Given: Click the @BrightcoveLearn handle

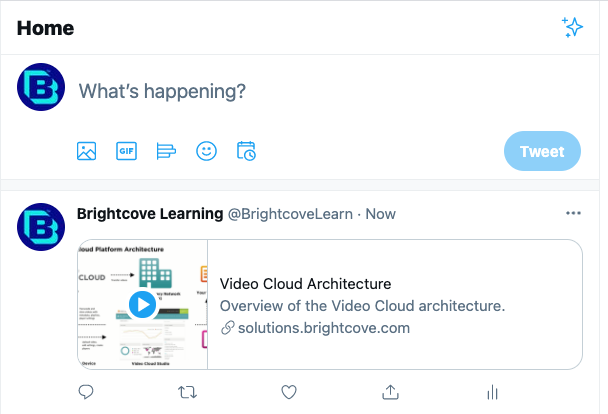Looking at the screenshot, I should (292, 214).
